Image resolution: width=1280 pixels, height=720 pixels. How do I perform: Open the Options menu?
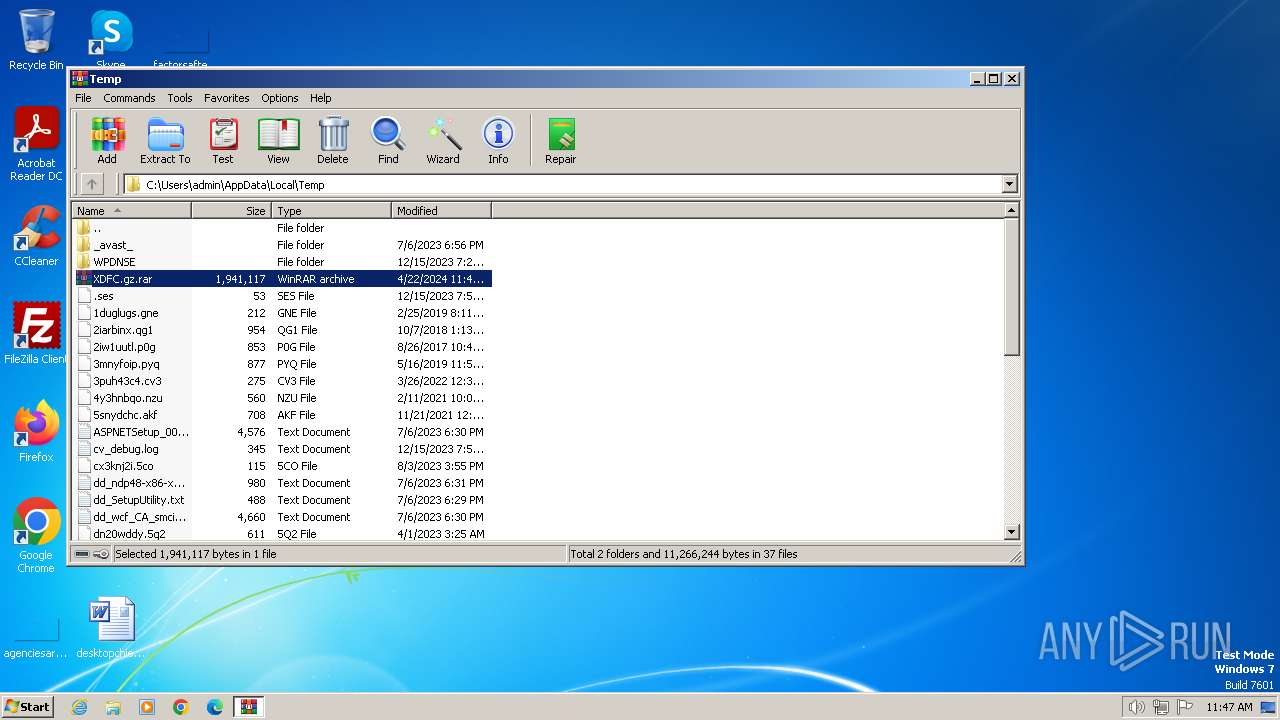(x=280, y=98)
